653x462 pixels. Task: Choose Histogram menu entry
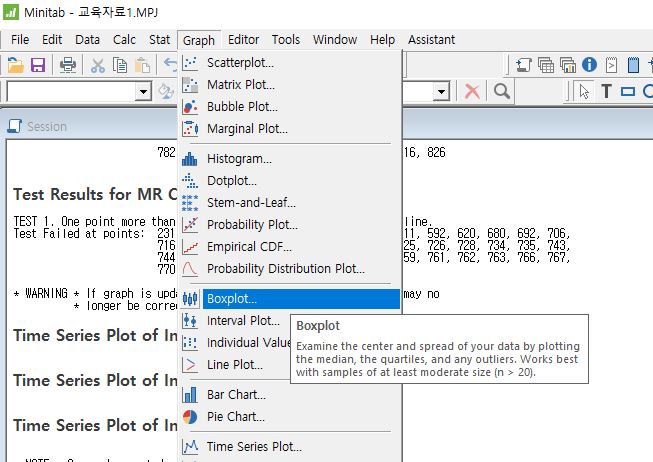click(x=290, y=159)
